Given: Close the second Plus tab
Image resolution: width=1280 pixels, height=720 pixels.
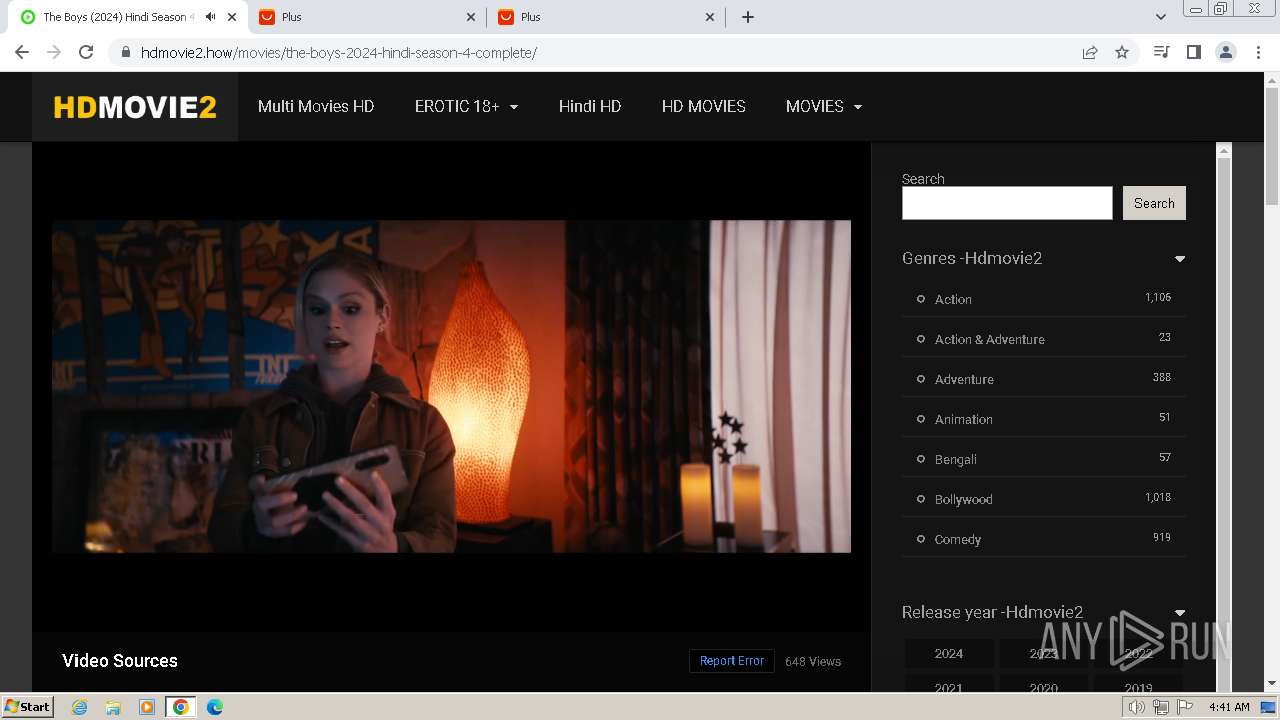Looking at the screenshot, I should coord(710,17).
